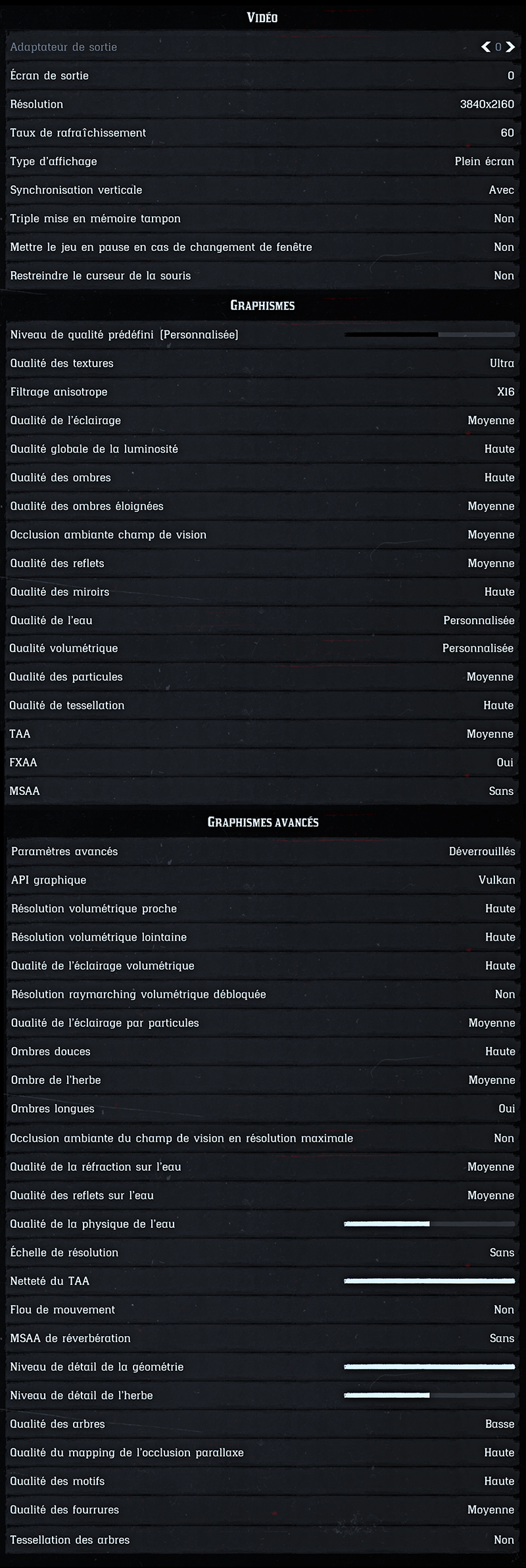The image size is (526, 1568).
Task: Toggle Synchronisation verticale setting
Action: 263,190
